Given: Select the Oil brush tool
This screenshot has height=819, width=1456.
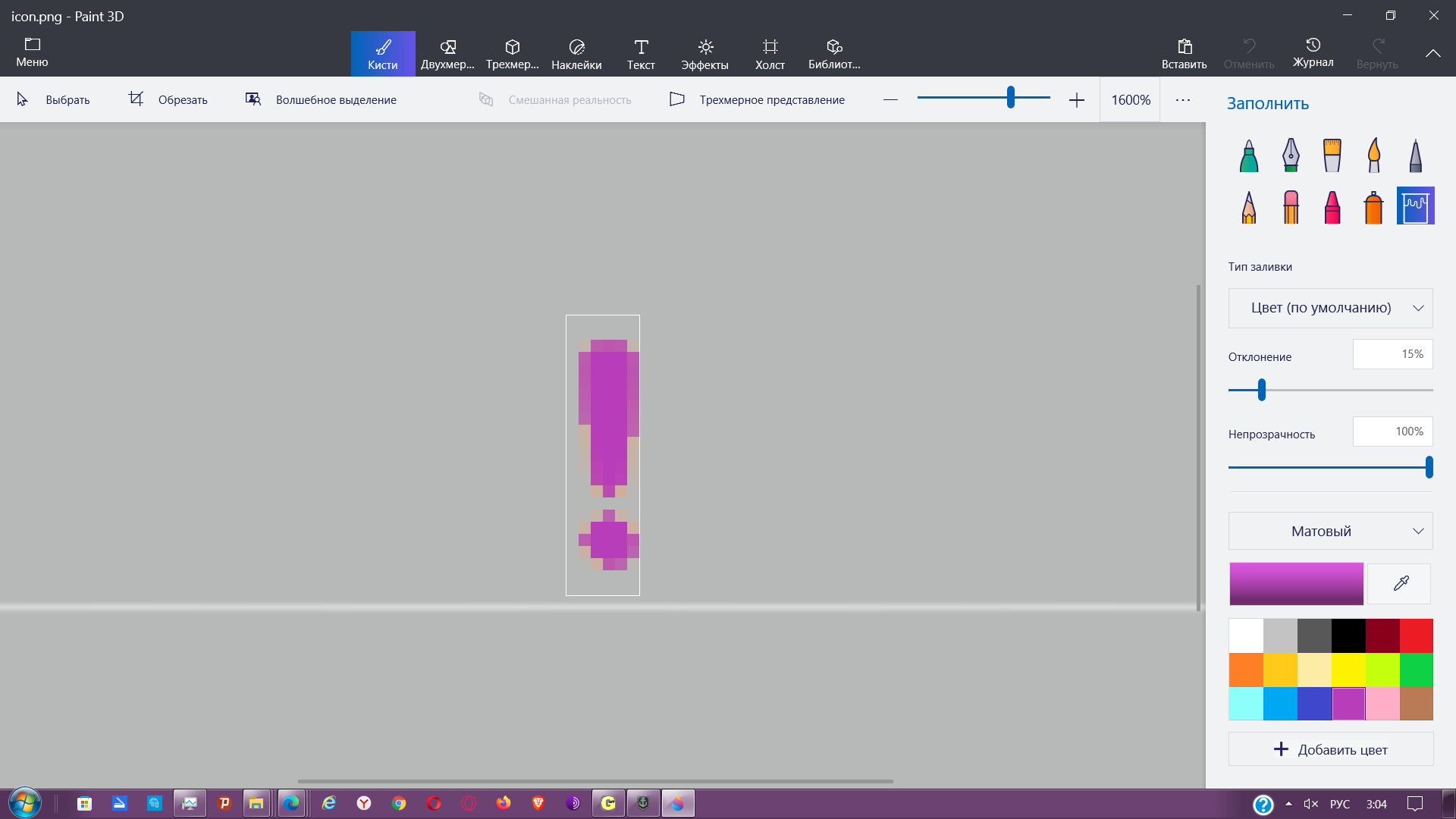Looking at the screenshot, I should [x=1332, y=155].
